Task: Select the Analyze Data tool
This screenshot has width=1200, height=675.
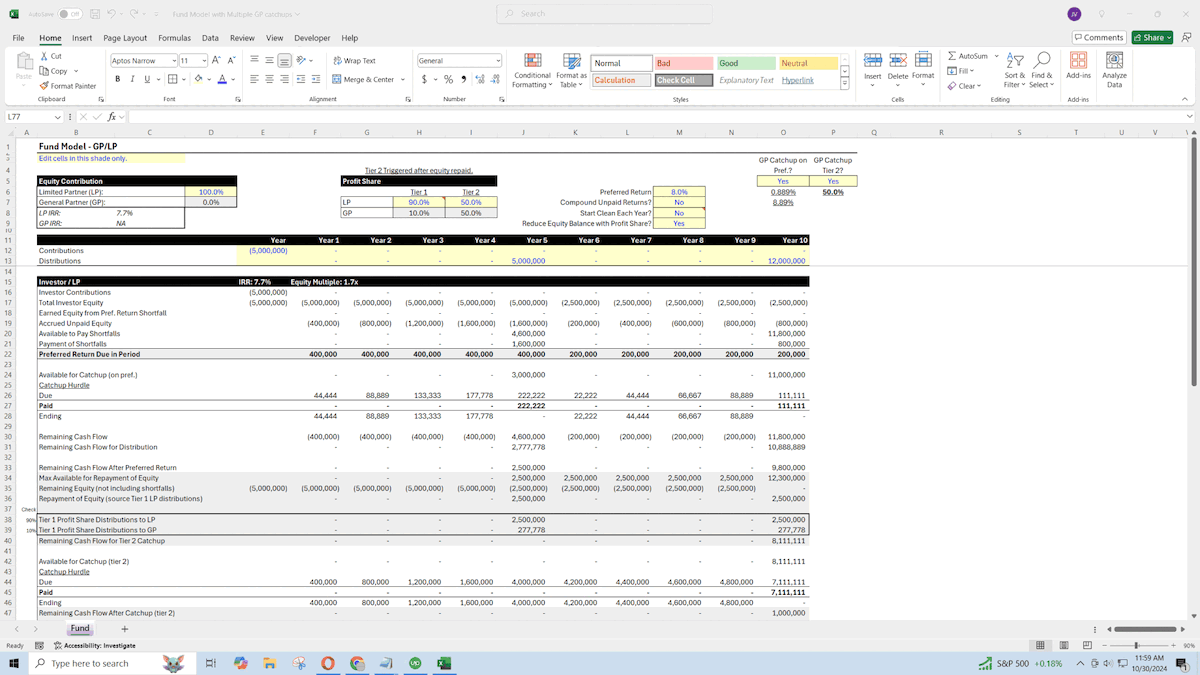Action: [1113, 72]
